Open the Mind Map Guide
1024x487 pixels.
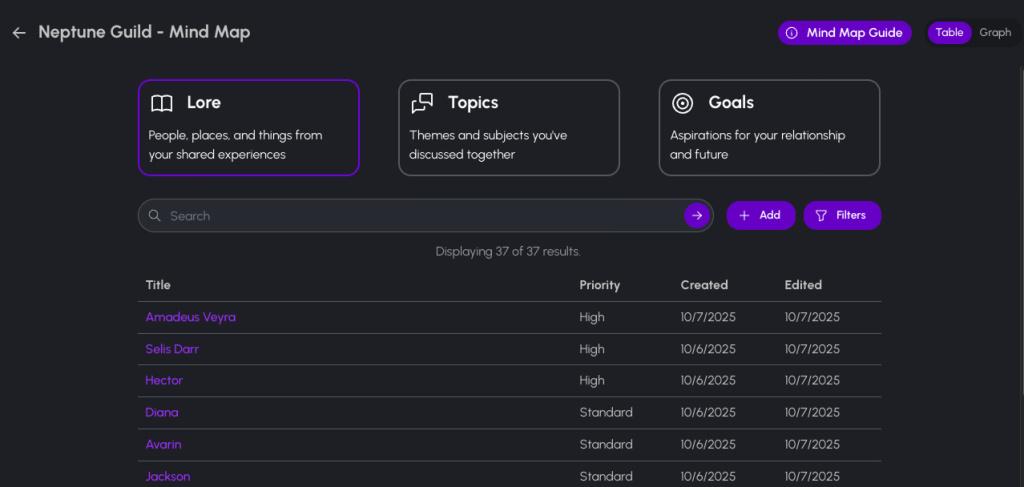pyautogui.click(x=844, y=33)
